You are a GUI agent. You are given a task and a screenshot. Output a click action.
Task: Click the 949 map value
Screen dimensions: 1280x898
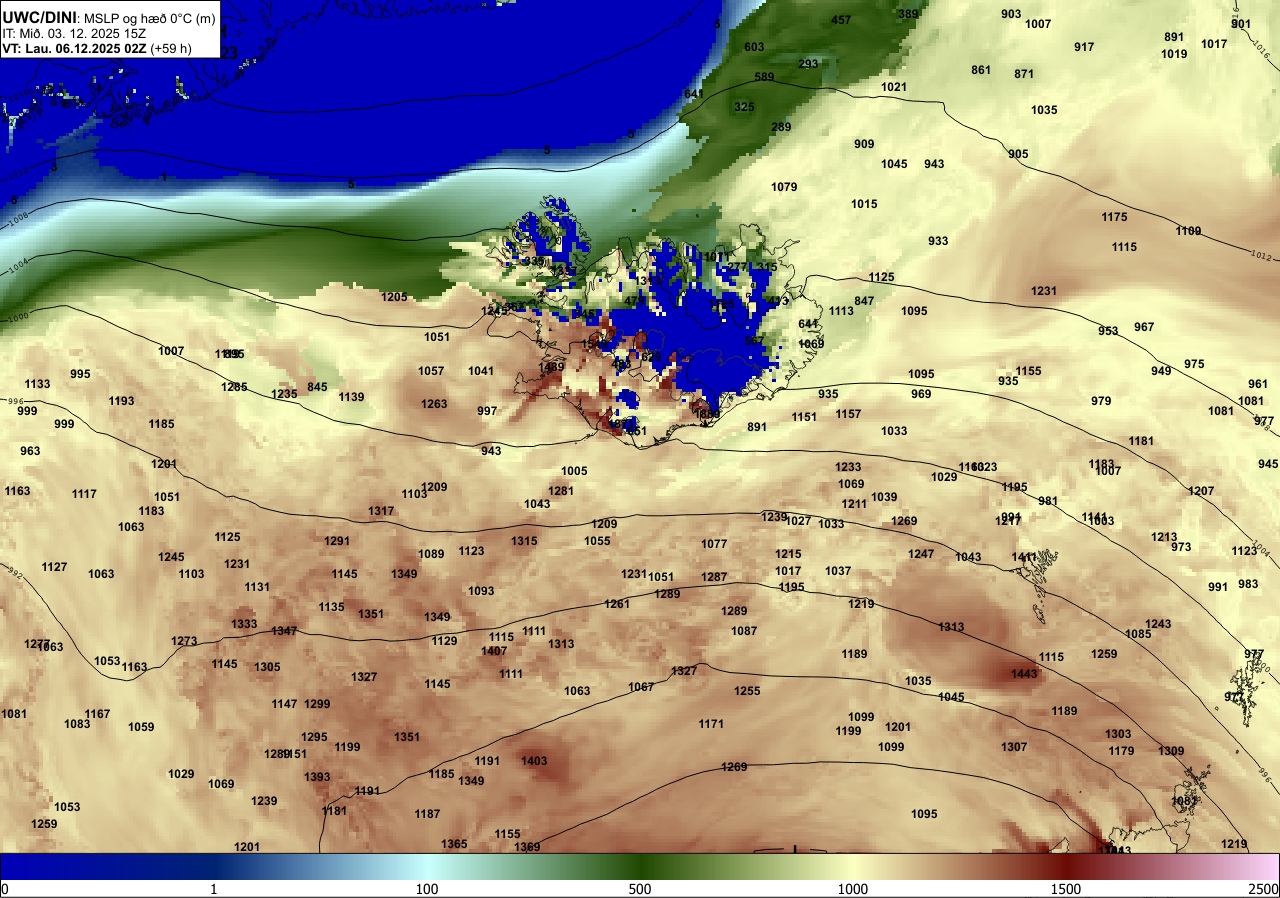tap(1161, 371)
